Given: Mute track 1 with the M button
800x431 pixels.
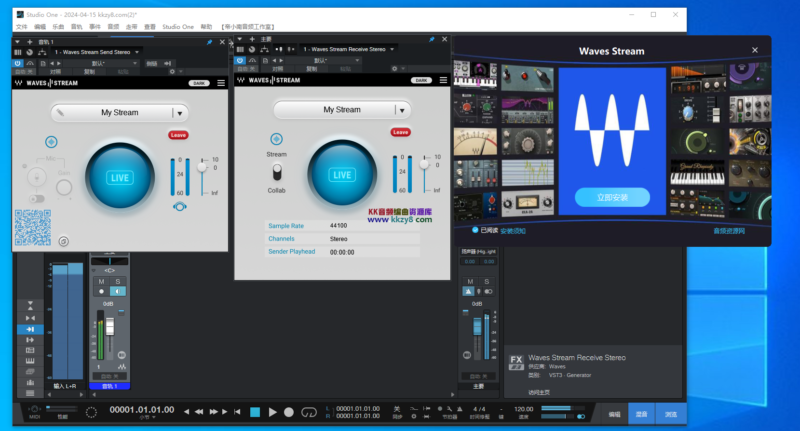Looking at the screenshot, I should pos(101,282).
